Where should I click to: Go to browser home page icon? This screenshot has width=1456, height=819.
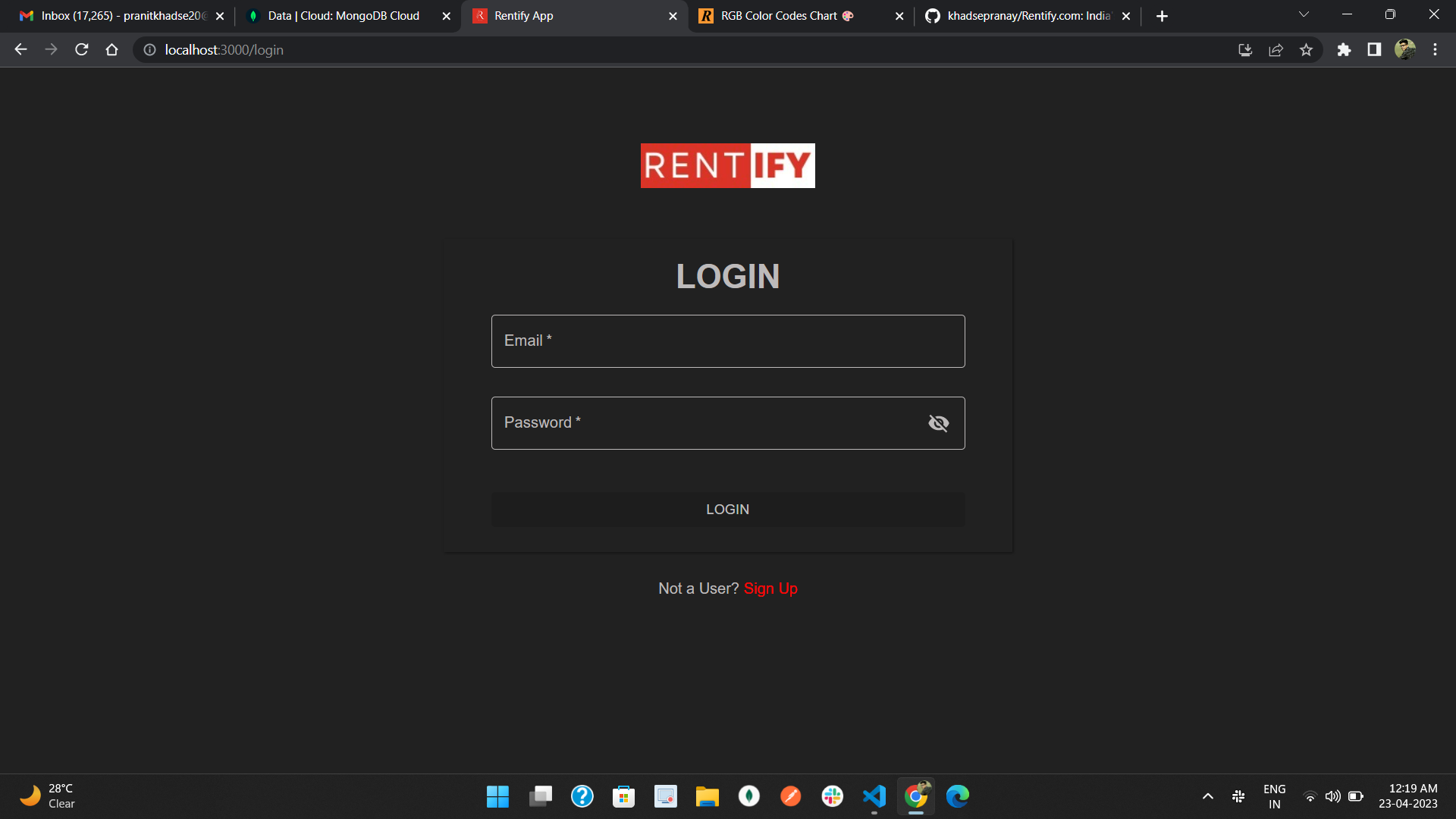(x=111, y=50)
